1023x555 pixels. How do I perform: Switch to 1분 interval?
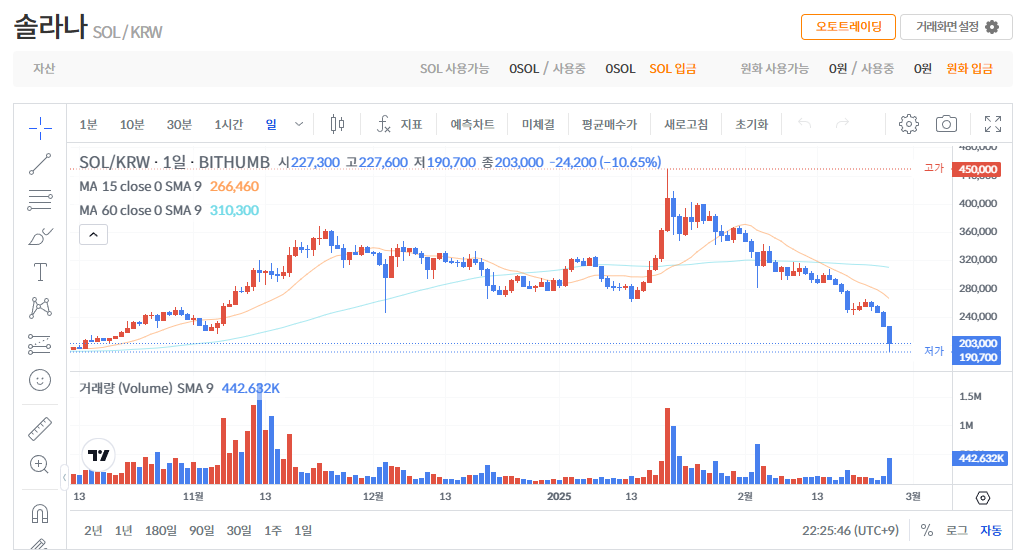pyautogui.click(x=88, y=125)
